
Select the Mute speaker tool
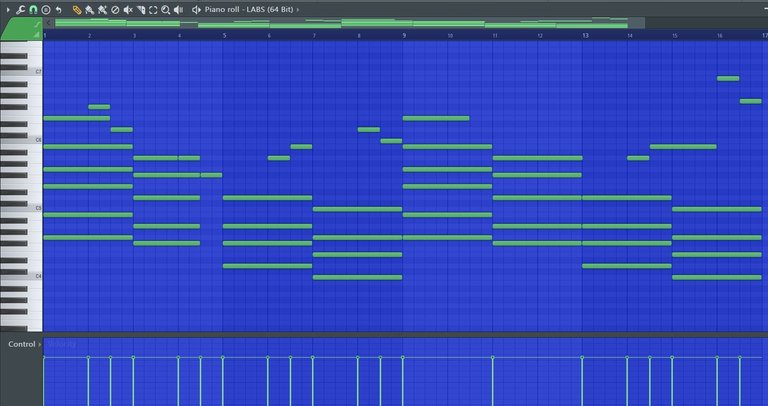(128, 10)
